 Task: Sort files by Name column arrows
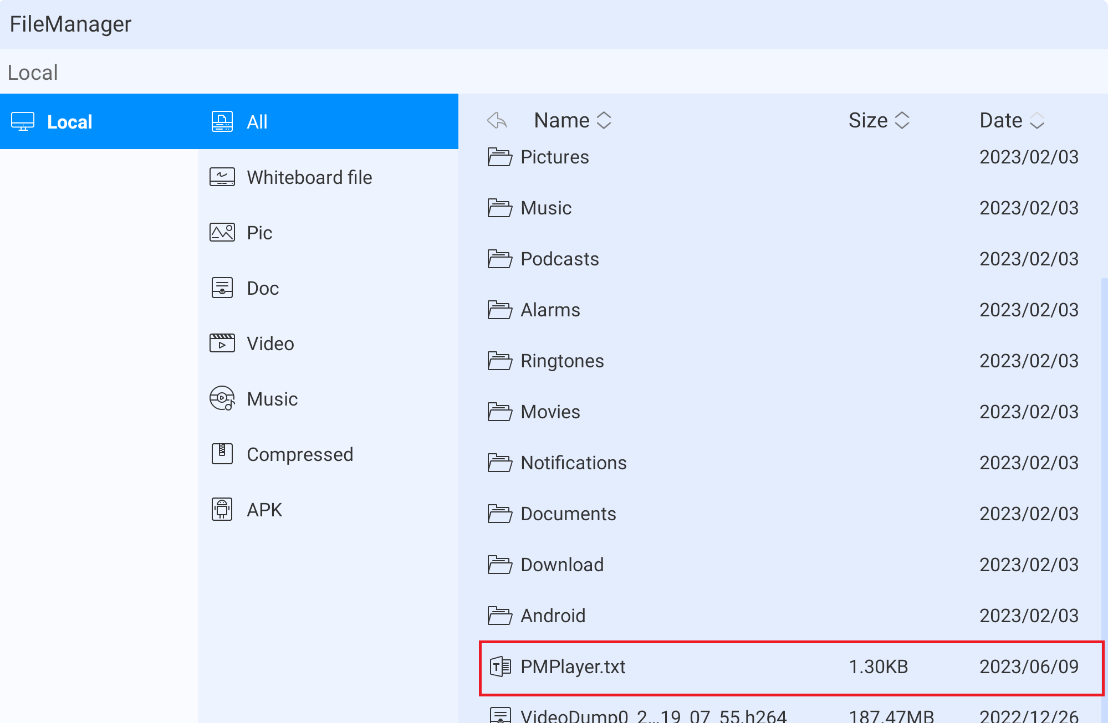(604, 121)
